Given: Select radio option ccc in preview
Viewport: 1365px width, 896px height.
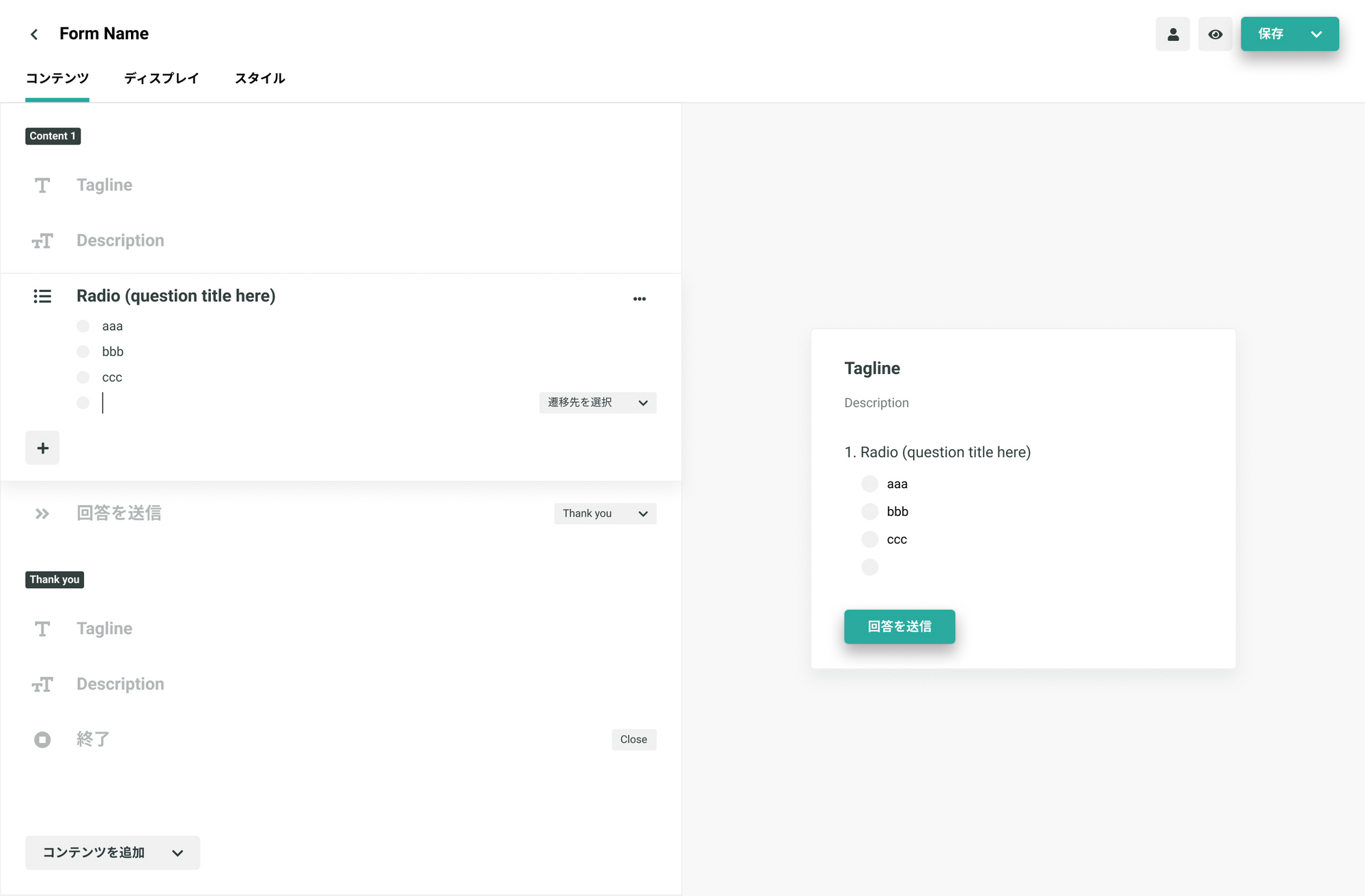Looking at the screenshot, I should (870, 540).
